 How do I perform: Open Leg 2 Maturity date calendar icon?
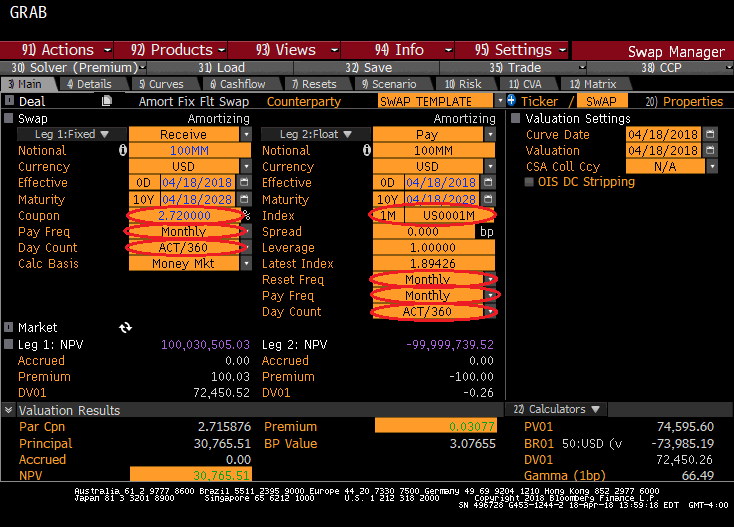[x=488, y=199]
